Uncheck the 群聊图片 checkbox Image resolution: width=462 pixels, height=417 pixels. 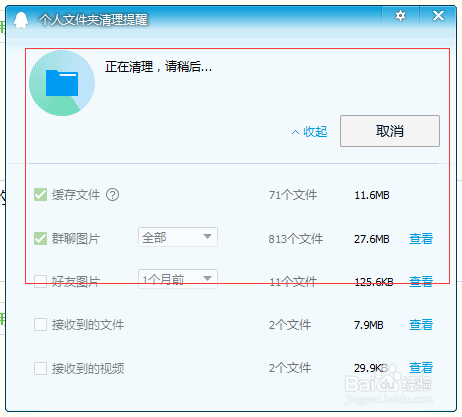pyautogui.click(x=40, y=239)
